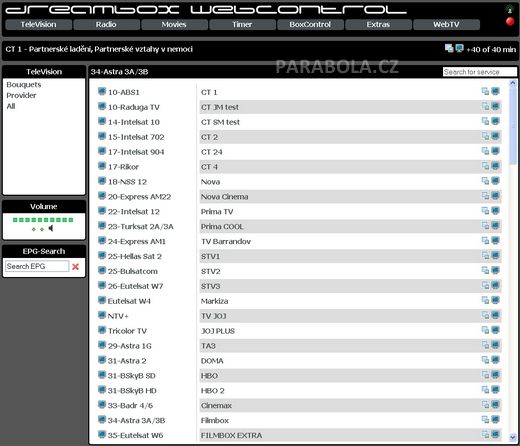This screenshot has height=446, width=520.
Task: Click the small green status icon above red button
Action: 510,10
